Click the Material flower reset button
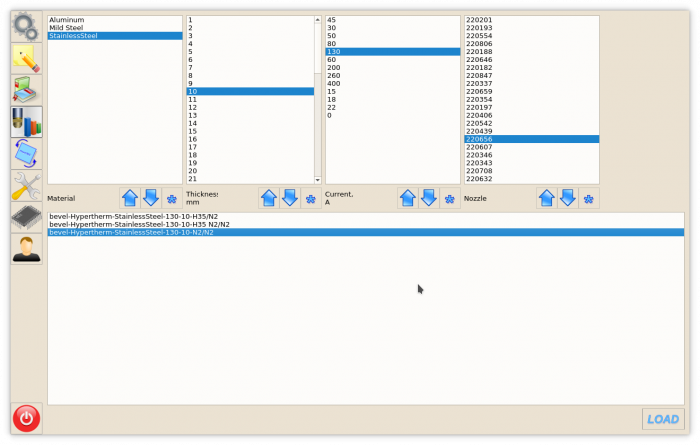Image resolution: width=700 pixels, height=445 pixels. 172,198
